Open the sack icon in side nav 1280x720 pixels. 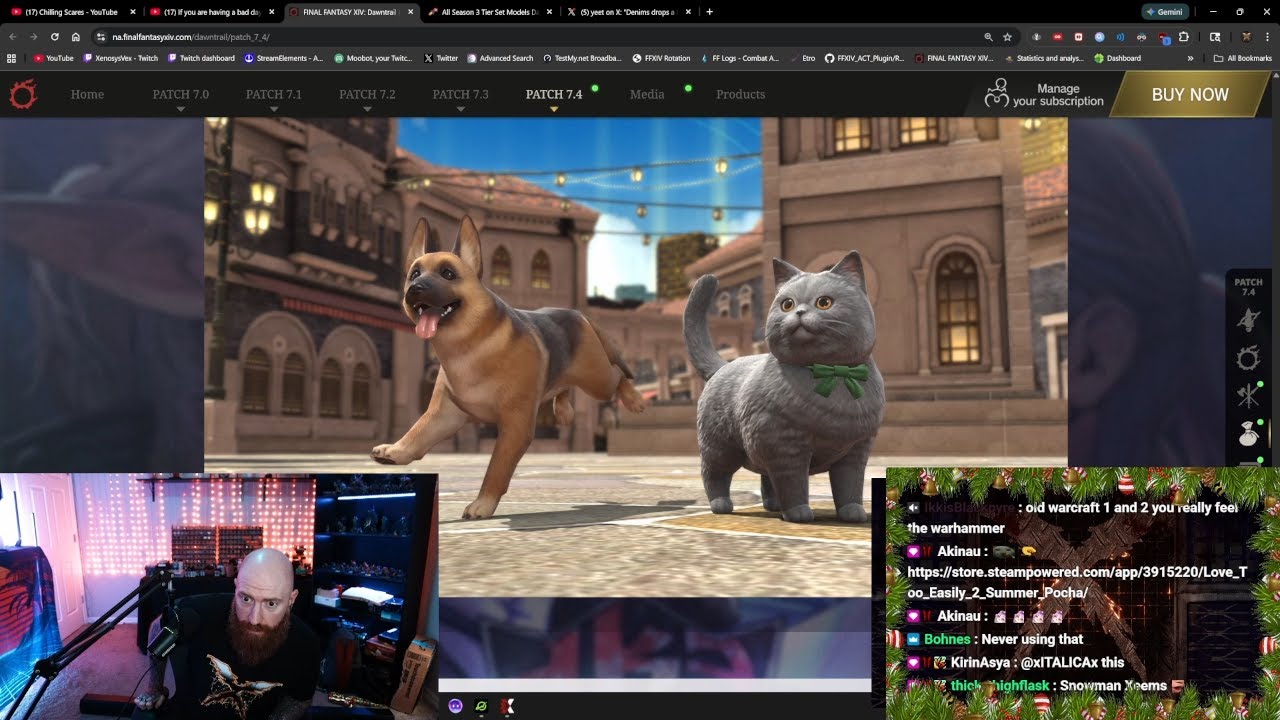(x=1248, y=434)
